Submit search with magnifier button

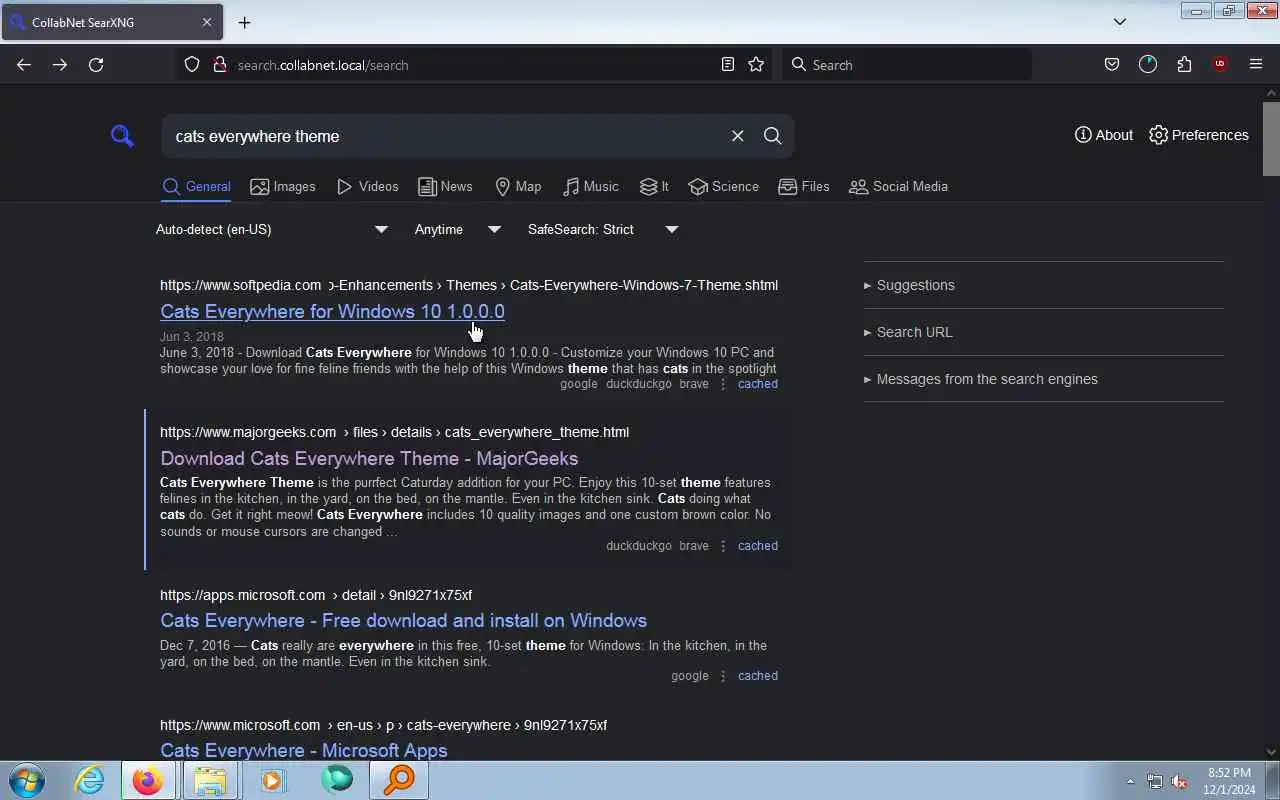click(772, 136)
